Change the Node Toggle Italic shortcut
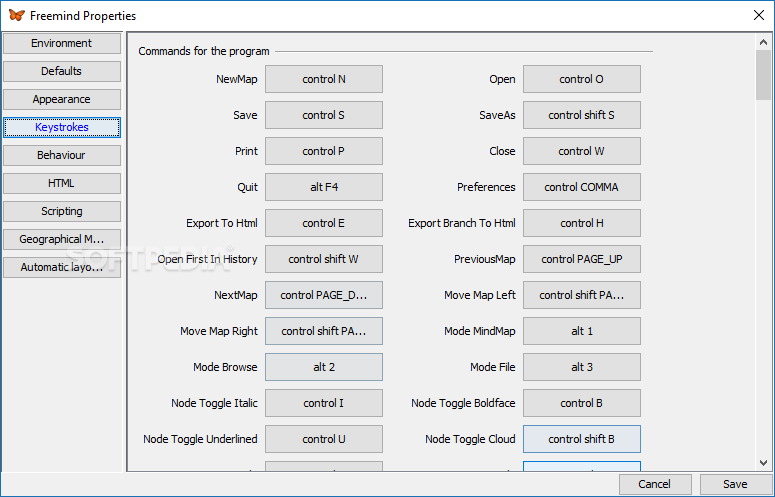775x497 pixels. pyautogui.click(x=324, y=404)
